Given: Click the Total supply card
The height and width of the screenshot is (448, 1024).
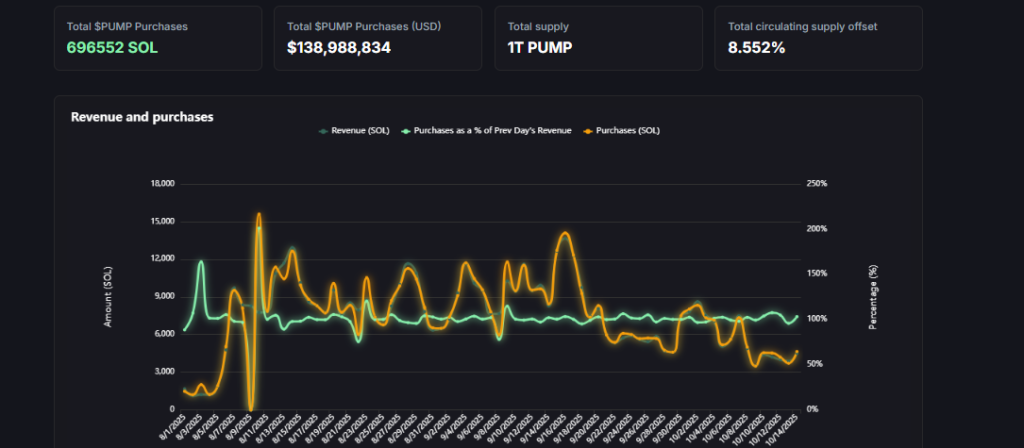Looking at the screenshot, I should [598, 38].
